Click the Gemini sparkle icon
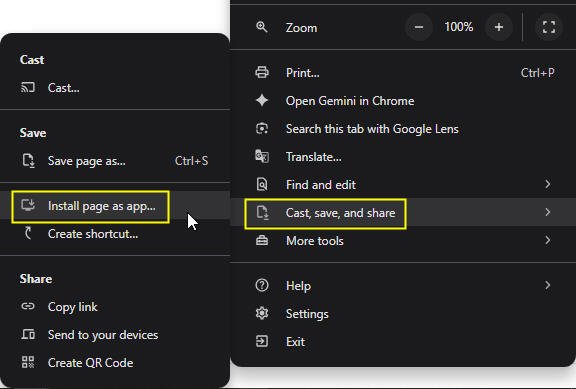The width and height of the screenshot is (576, 389). point(262,100)
